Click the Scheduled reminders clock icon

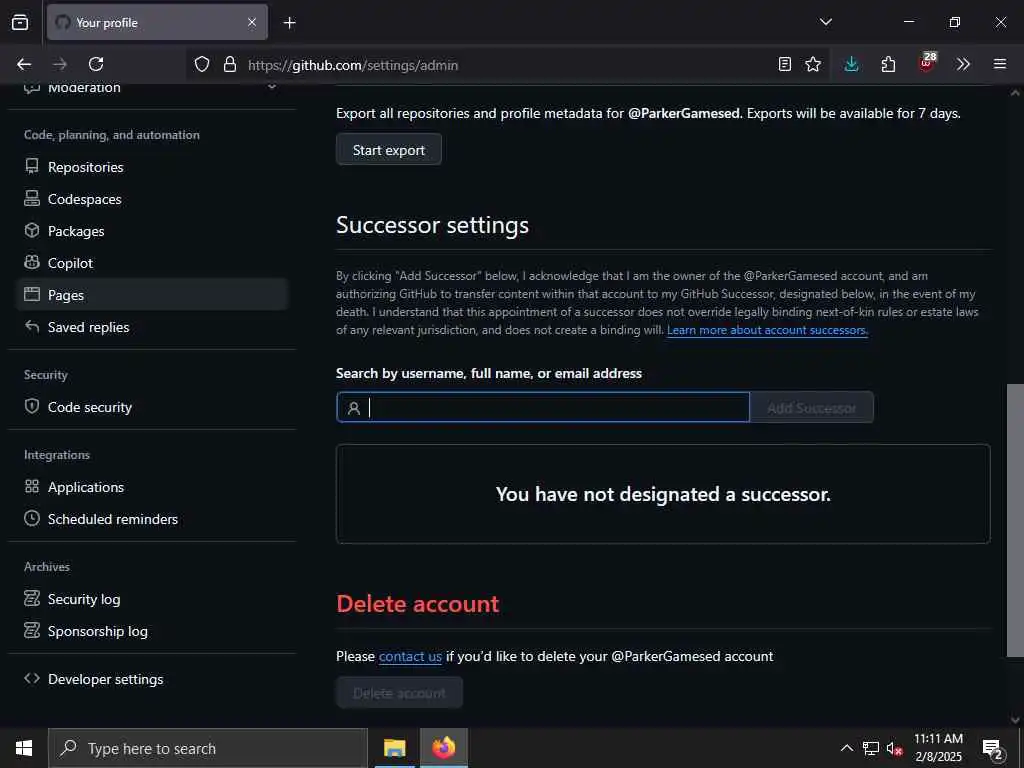(31, 519)
